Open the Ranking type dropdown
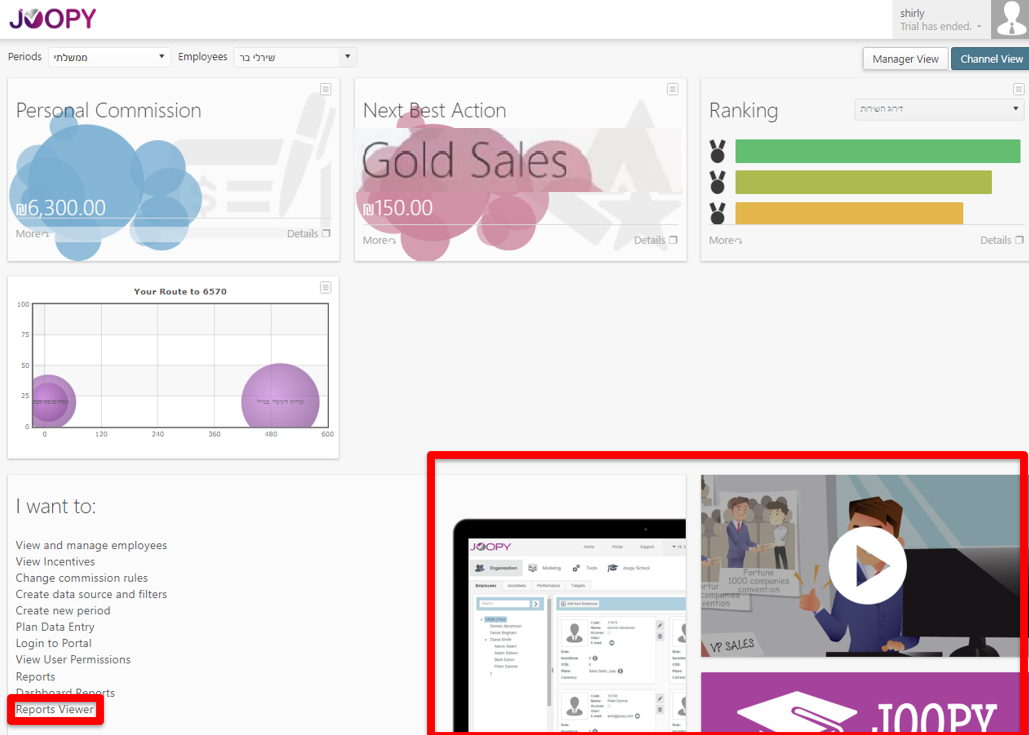Viewport: 1029px width, 735px height. coord(939,109)
